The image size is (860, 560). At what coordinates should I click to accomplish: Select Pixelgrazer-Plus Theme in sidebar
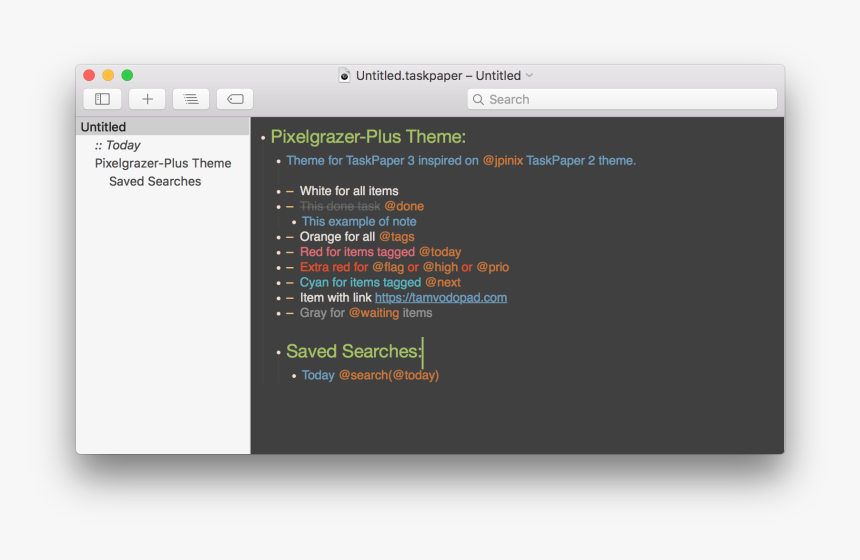(163, 163)
